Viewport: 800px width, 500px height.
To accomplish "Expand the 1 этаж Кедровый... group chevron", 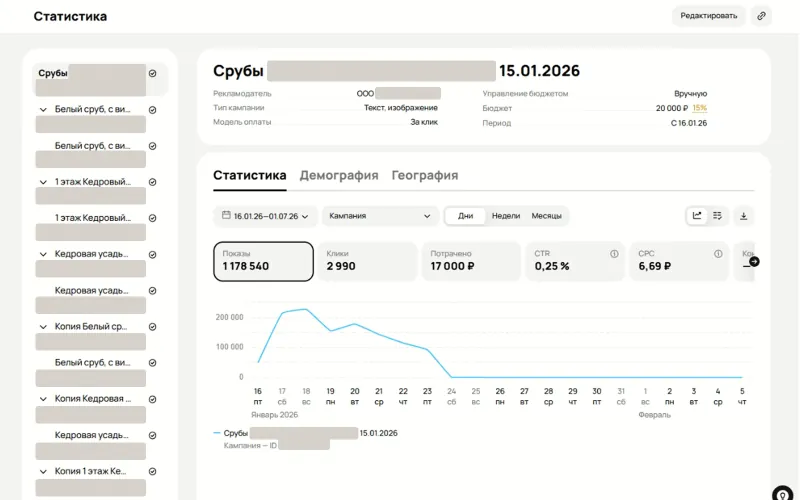I will 43,182.
